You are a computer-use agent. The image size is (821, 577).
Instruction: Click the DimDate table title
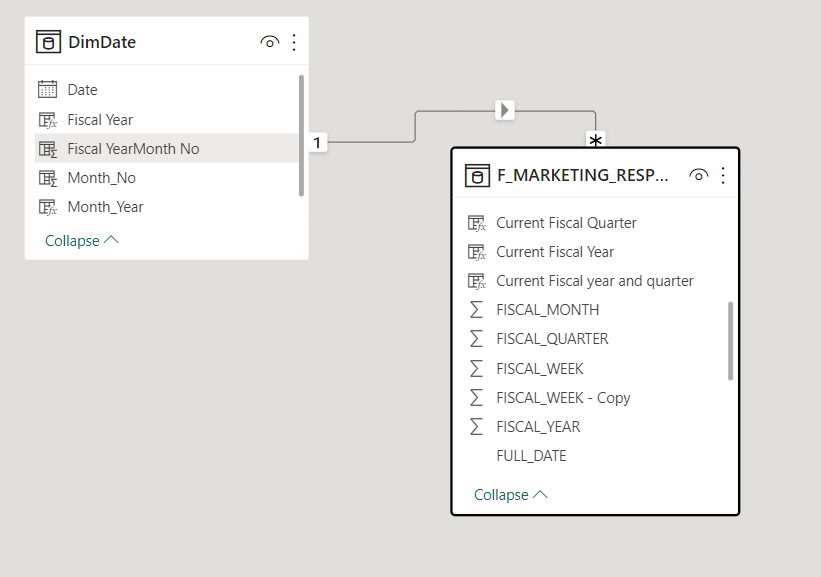pos(102,42)
